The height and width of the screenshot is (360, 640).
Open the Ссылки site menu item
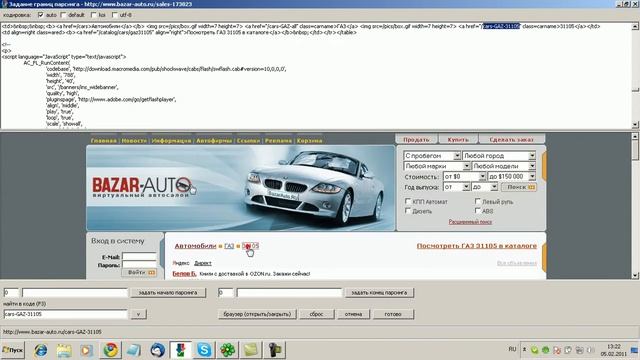(x=248, y=140)
